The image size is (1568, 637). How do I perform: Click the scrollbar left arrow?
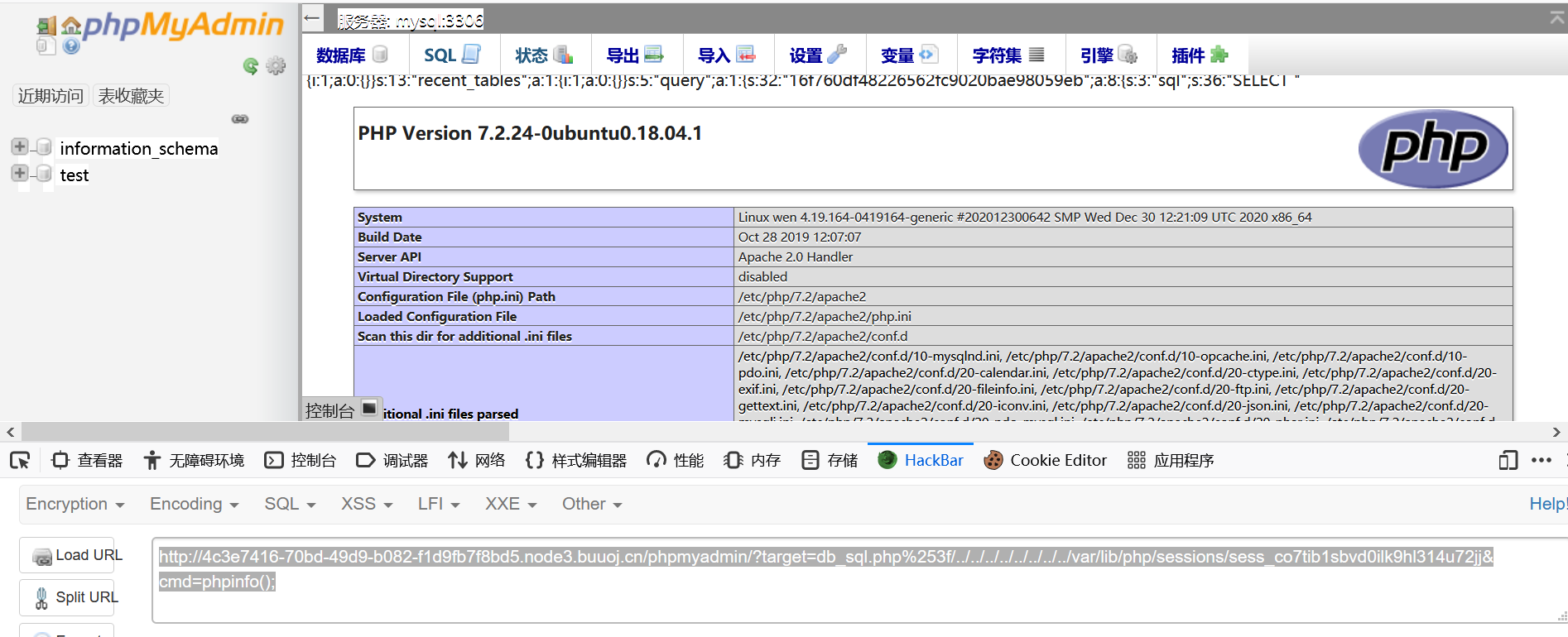pos(10,432)
